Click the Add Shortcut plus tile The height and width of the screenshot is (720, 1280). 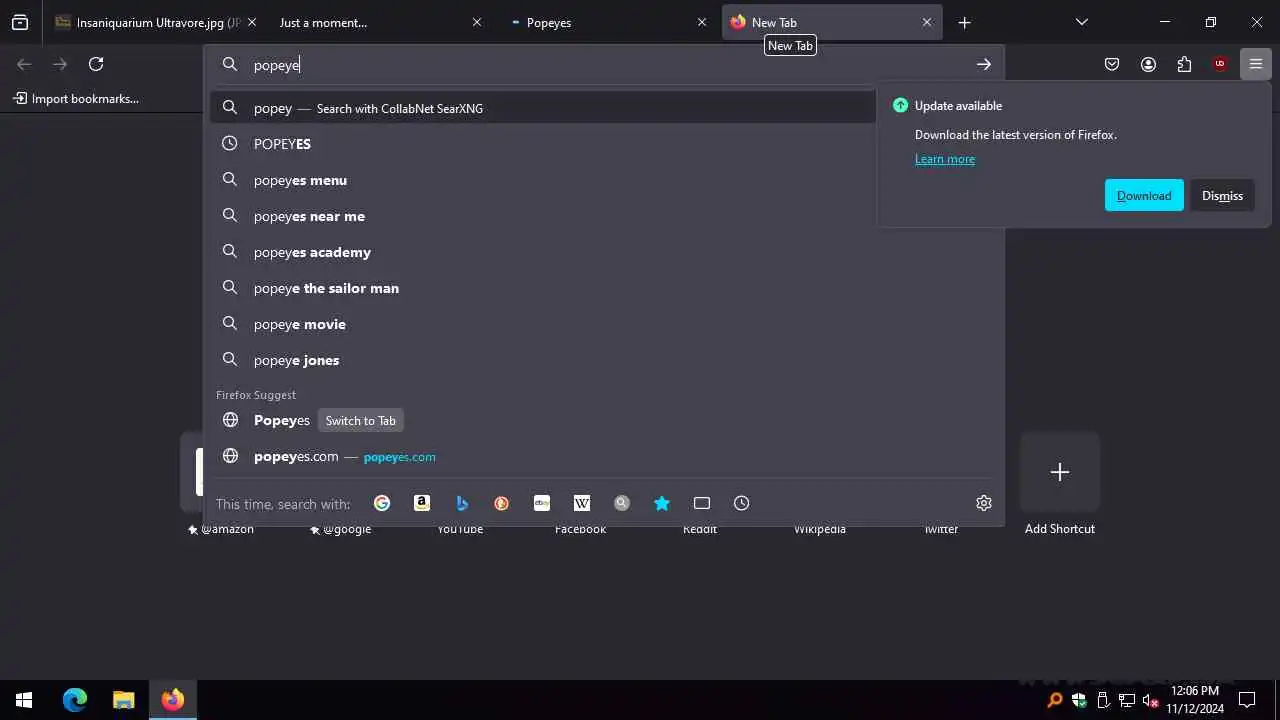tap(1060, 472)
